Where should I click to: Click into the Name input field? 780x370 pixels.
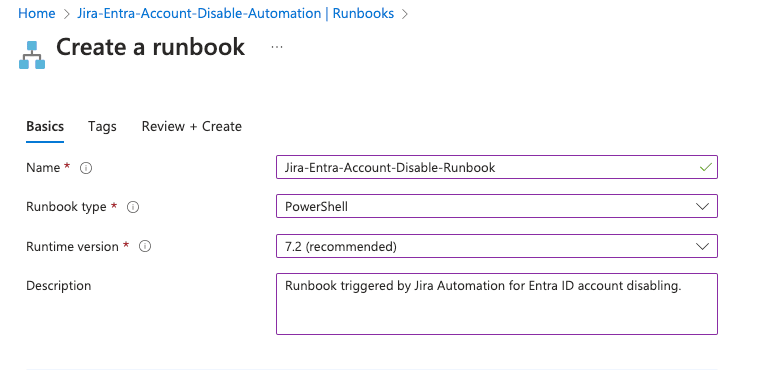pyautogui.click(x=496, y=167)
